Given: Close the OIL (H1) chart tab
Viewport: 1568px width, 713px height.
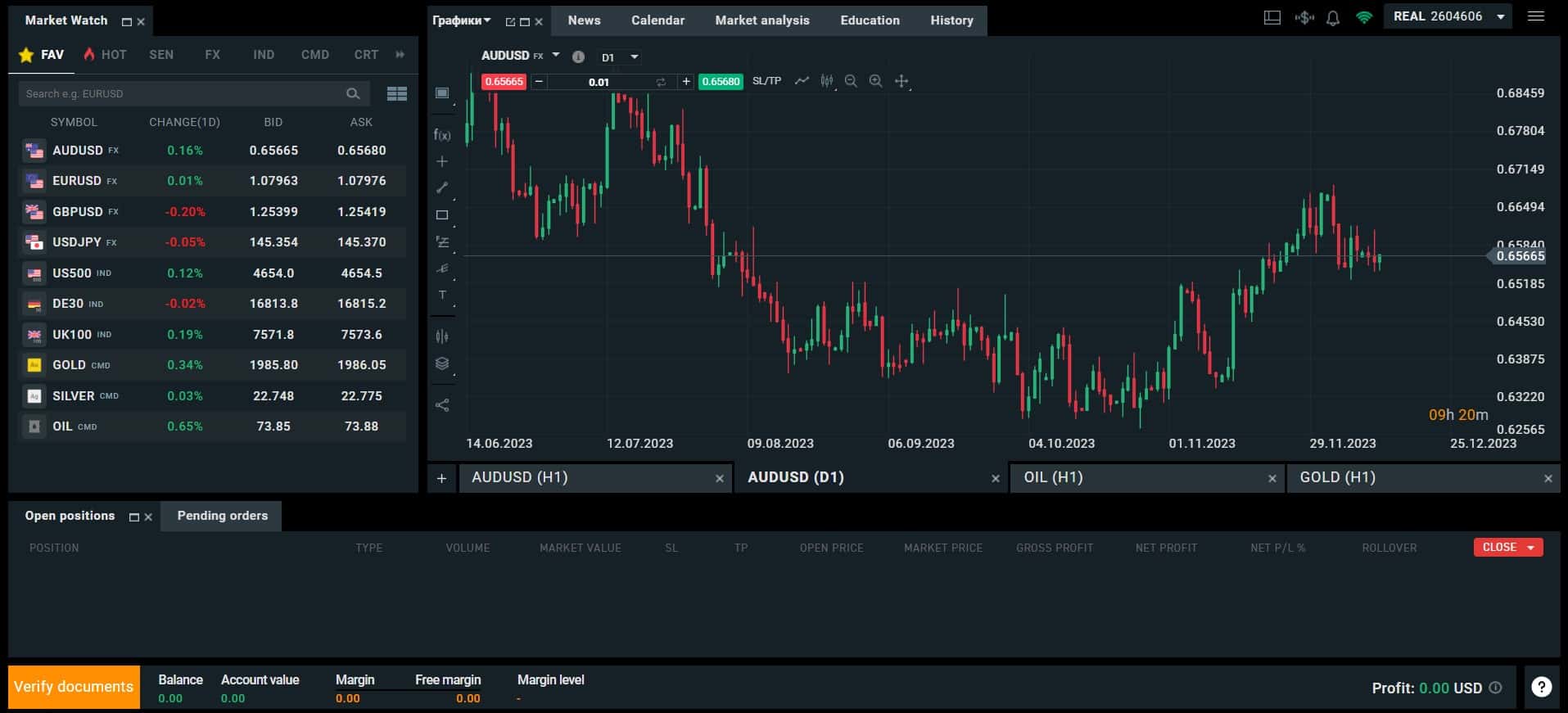Looking at the screenshot, I should pos(1272,479).
